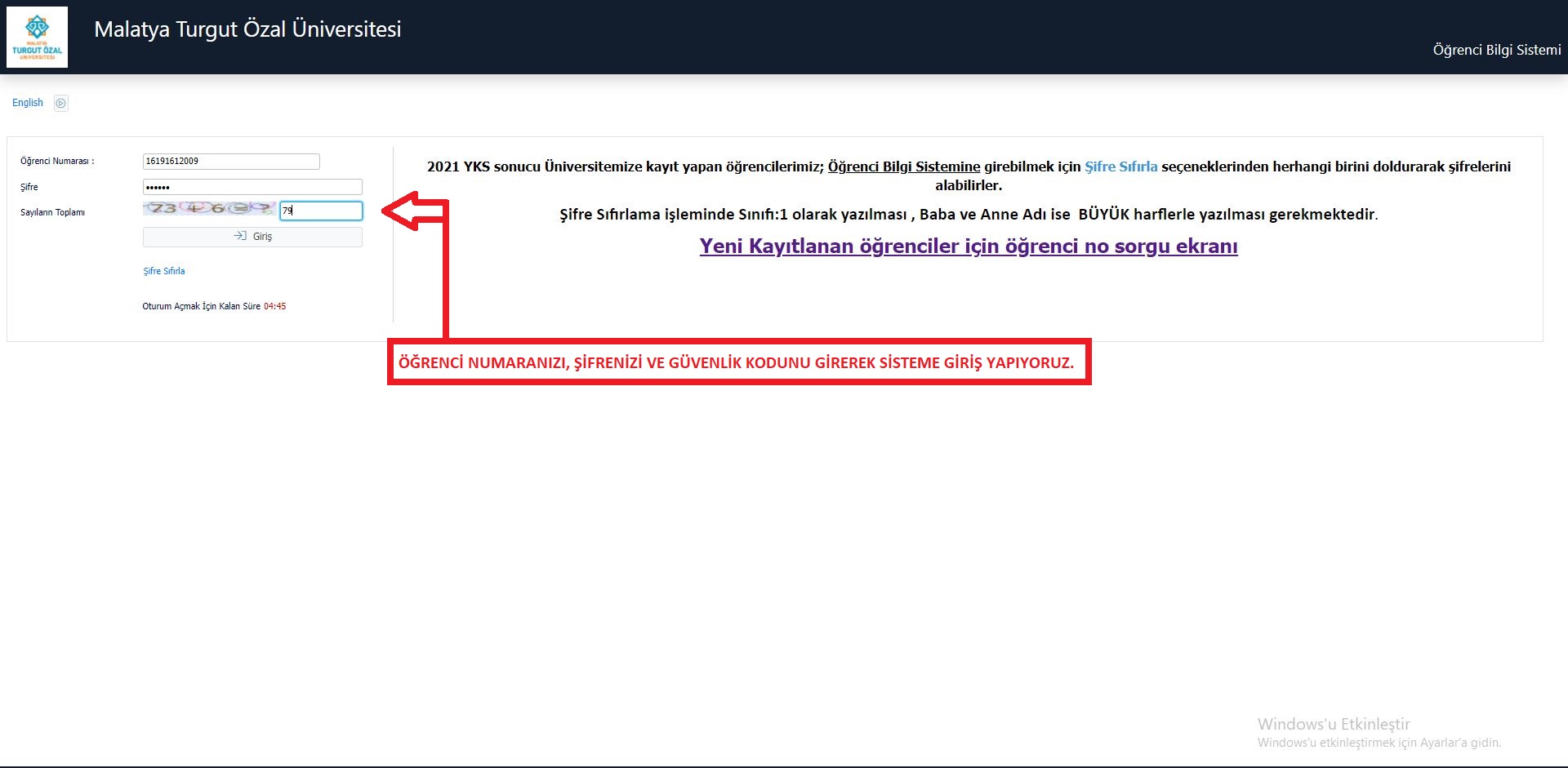Click the 04:45 session countdown timer
Image resolution: width=1568 pixels, height=768 pixels.
pyautogui.click(x=275, y=307)
